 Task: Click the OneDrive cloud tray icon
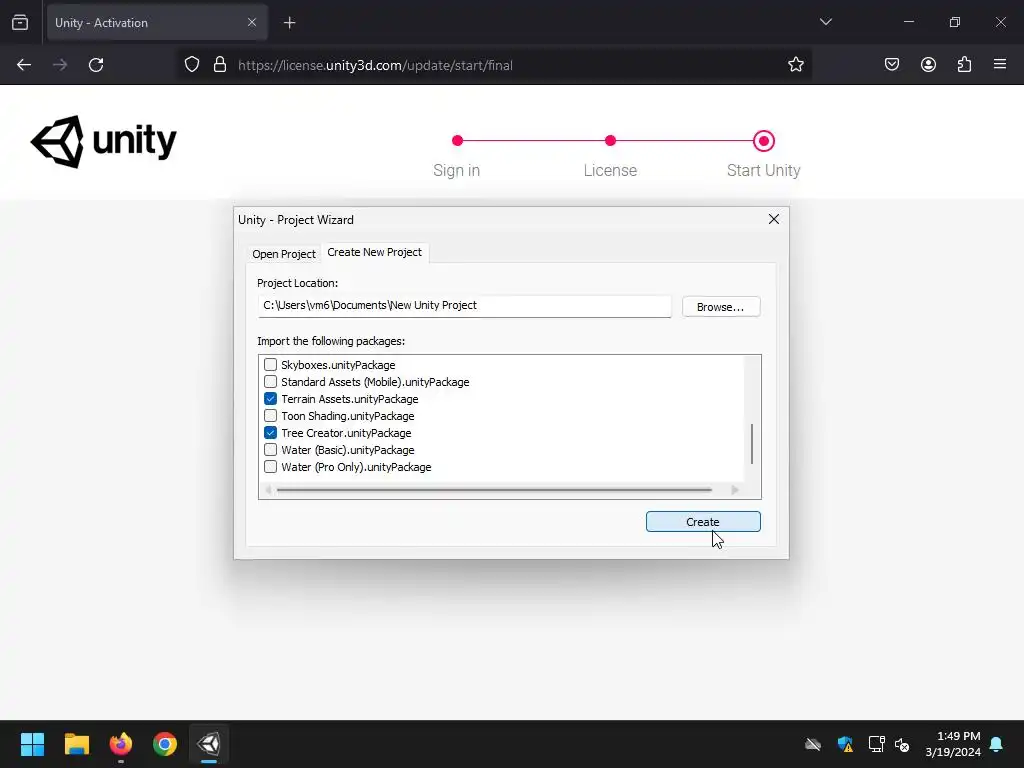813,744
